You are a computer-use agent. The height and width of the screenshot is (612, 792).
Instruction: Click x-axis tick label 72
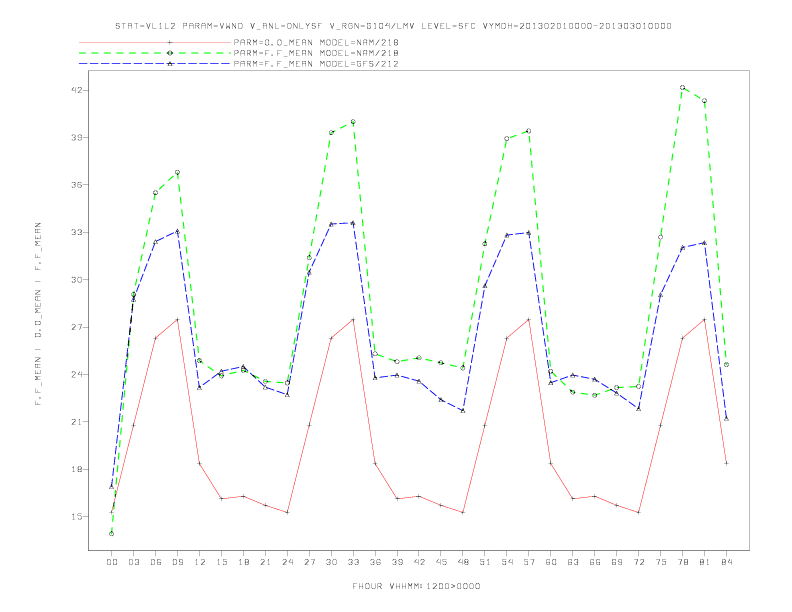638,562
